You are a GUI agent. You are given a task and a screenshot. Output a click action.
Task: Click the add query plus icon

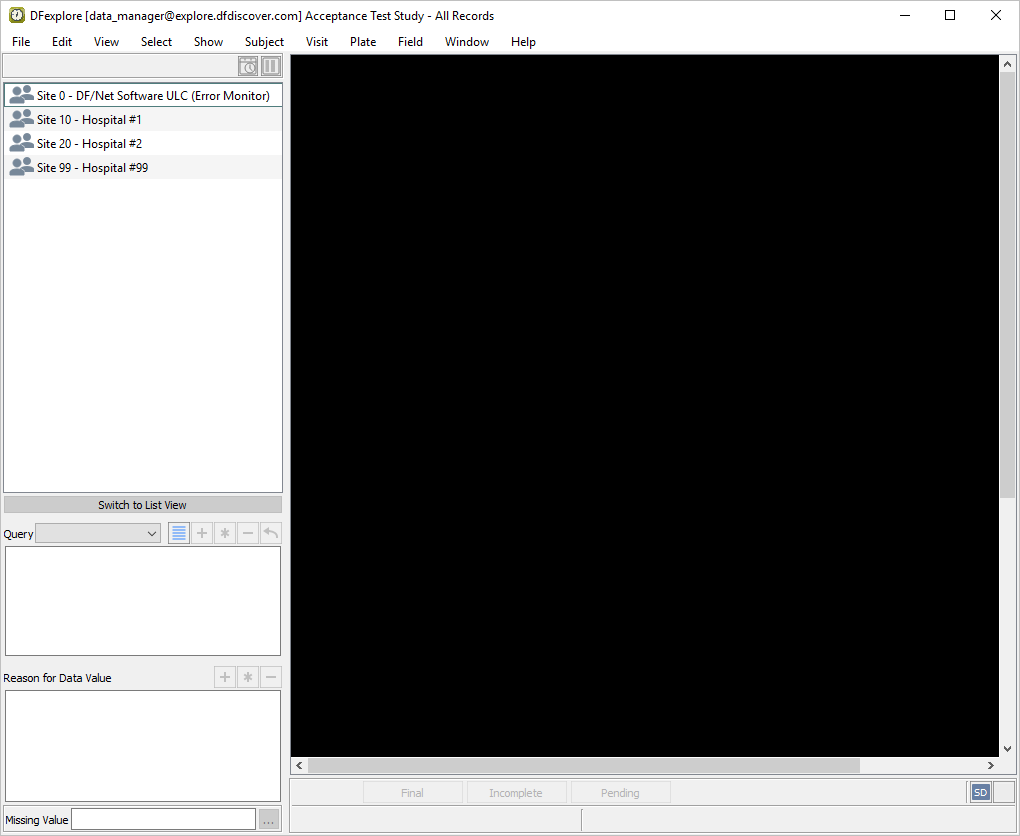tap(202, 534)
